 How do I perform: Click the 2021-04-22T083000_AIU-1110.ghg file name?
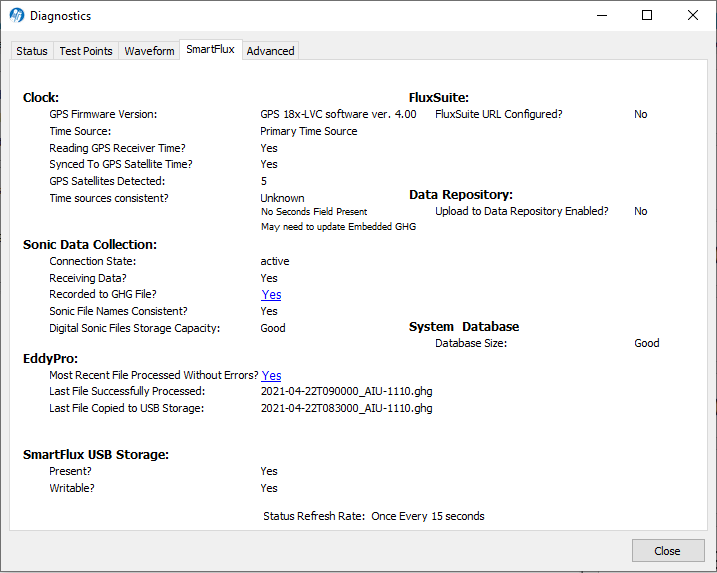point(347,408)
